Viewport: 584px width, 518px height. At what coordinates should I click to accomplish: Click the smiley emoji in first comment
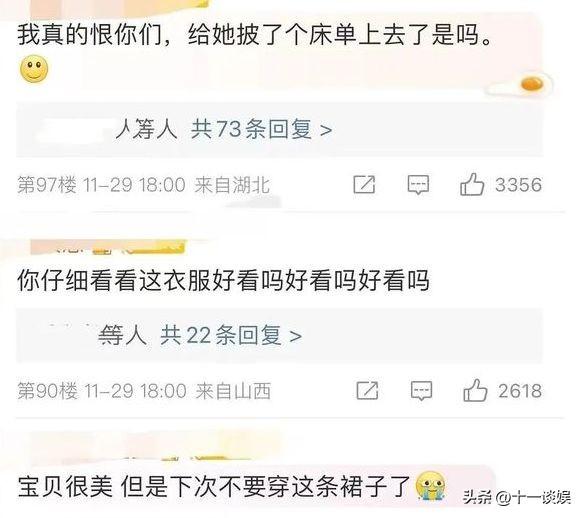tap(34, 69)
